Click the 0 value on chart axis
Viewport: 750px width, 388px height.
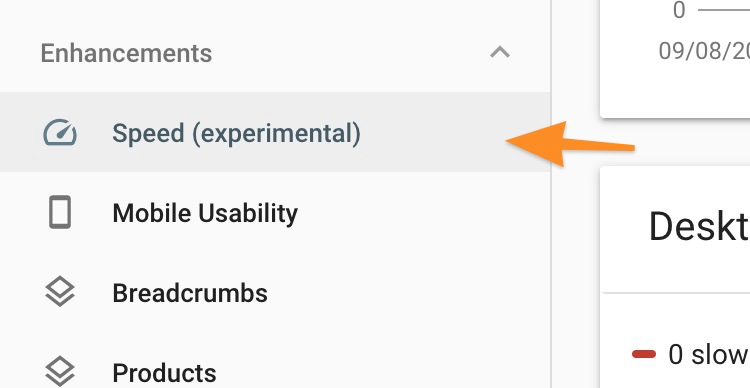pos(679,10)
